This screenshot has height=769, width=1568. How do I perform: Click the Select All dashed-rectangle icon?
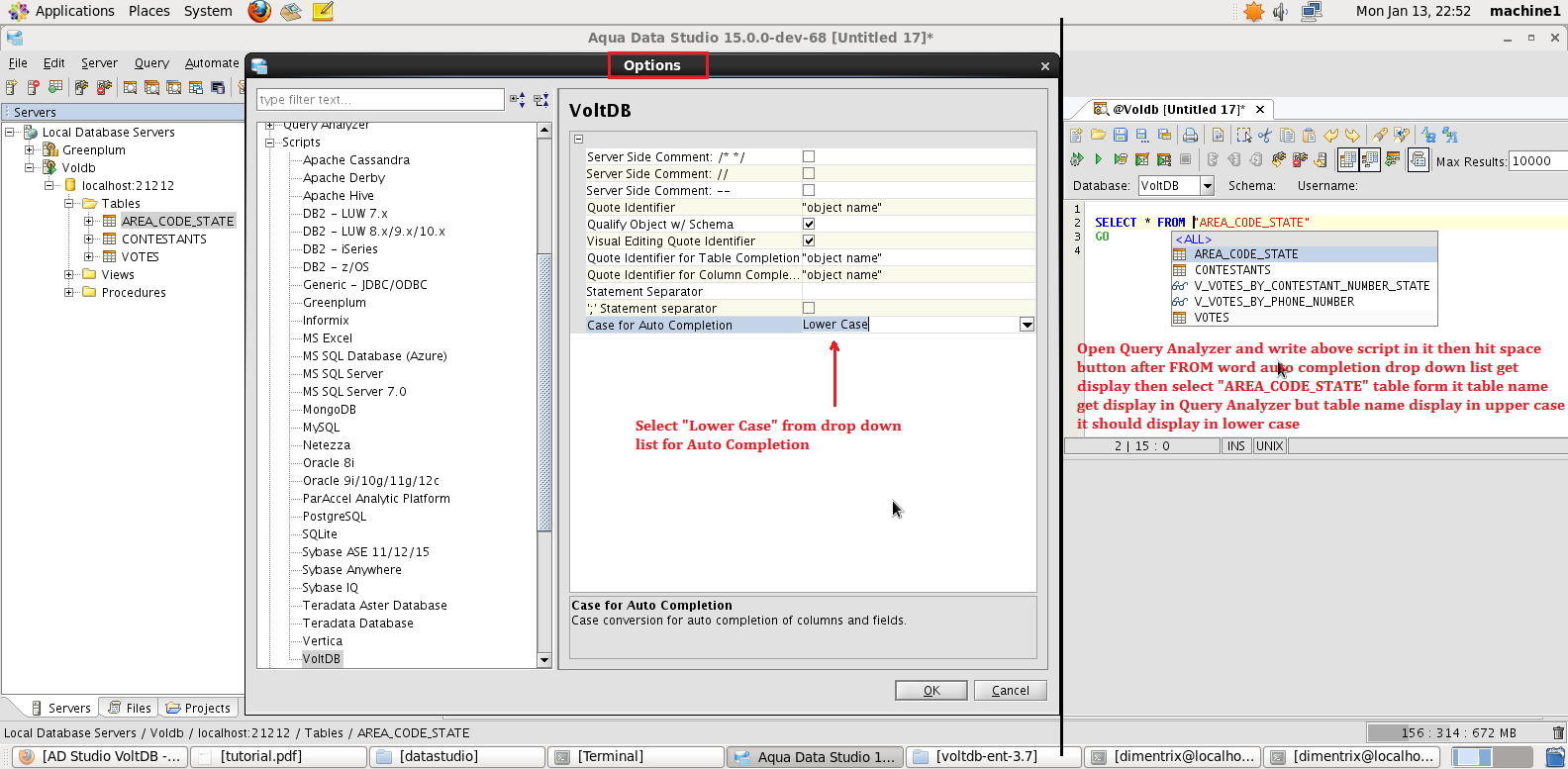coord(1243,136)
